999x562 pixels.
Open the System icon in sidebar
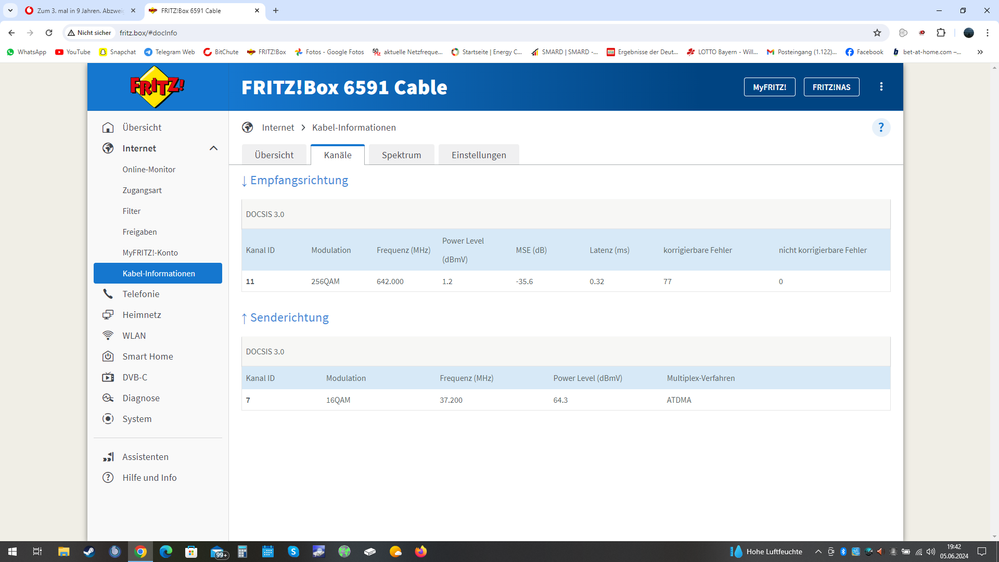(108, 419)
